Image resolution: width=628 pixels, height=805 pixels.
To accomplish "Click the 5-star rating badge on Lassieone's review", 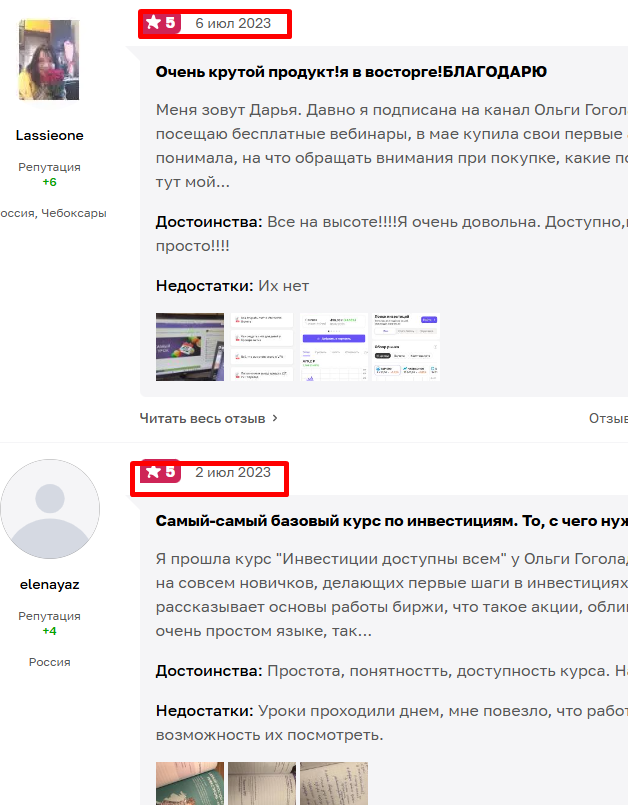I will [161, 23].
